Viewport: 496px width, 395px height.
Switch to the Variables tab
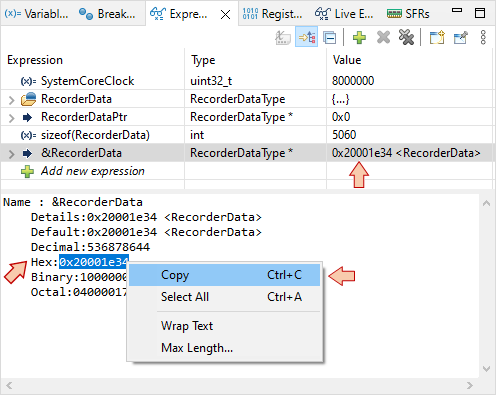tap(36, 14)
